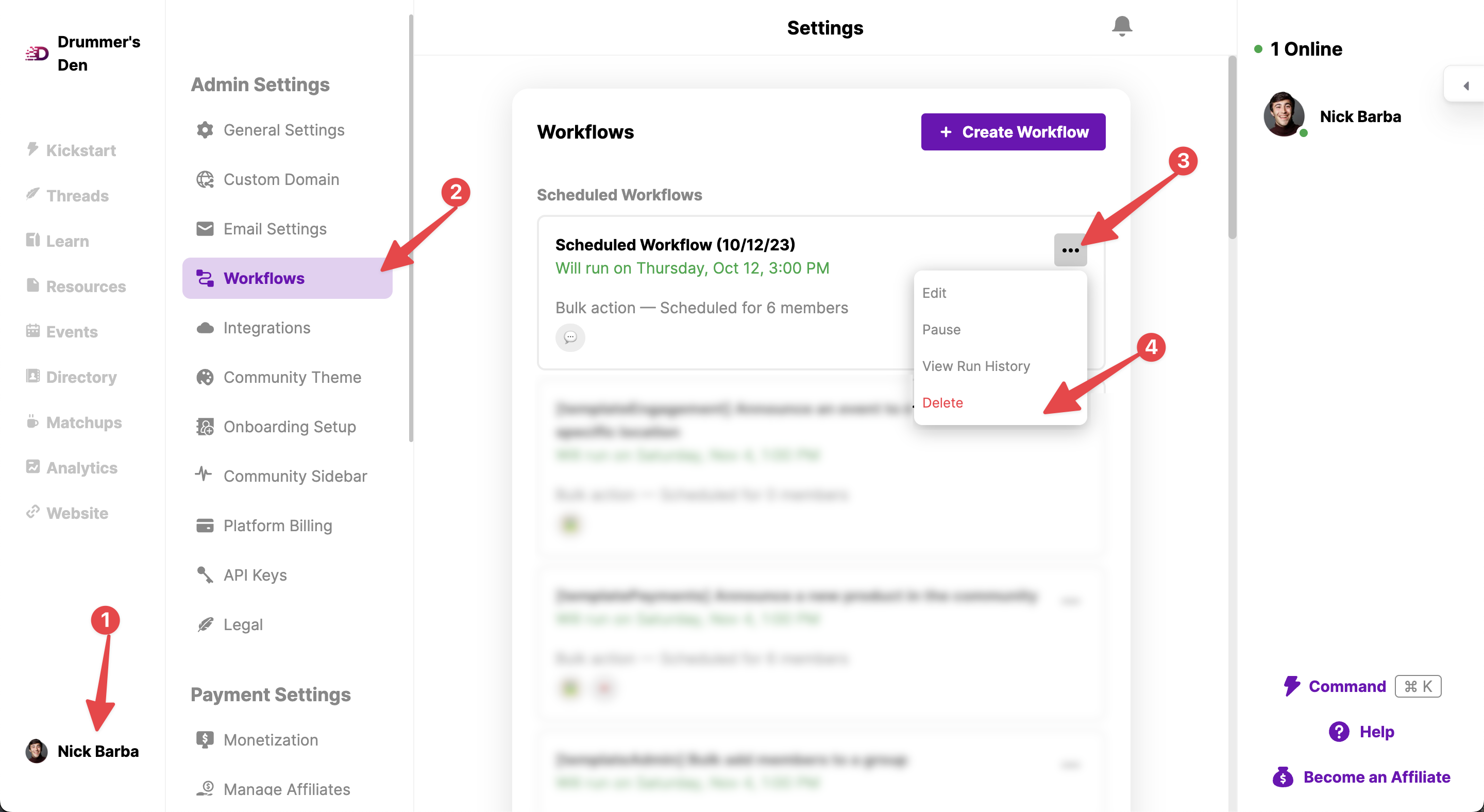This screenshot has height=812, width=1484.
Task: Open Kickstart in the main sidebar
Action: 71,150
